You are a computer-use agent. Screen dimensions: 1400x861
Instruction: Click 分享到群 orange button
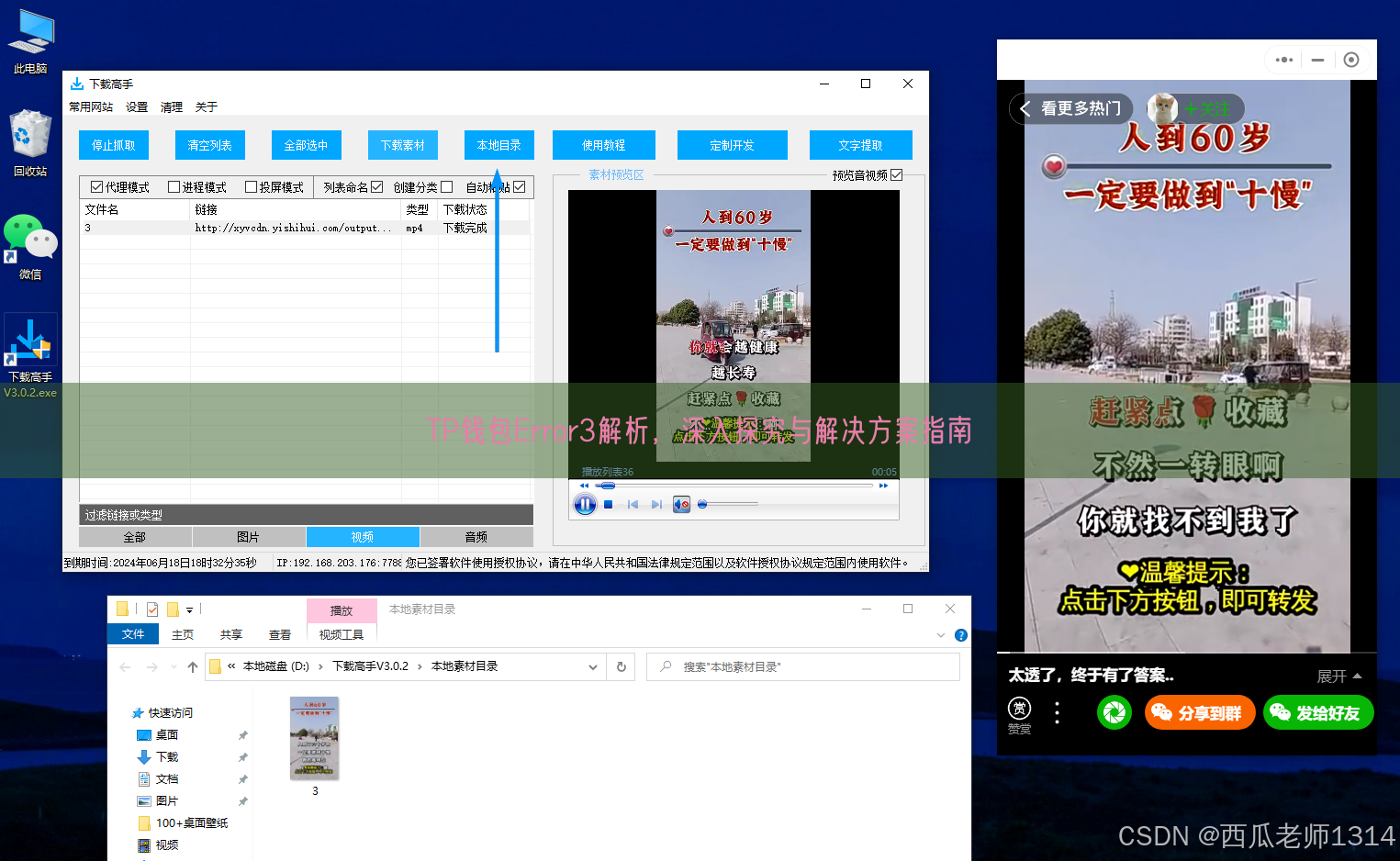[x=1200, y=712]
